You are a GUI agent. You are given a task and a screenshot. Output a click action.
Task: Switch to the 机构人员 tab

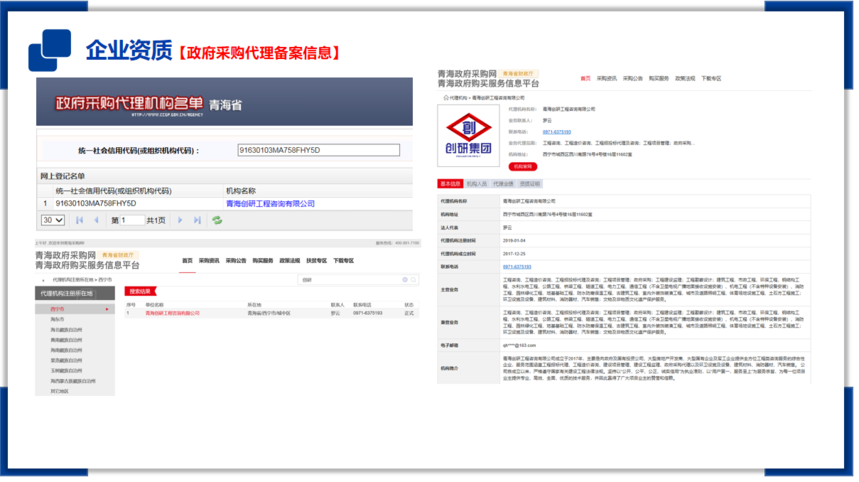click(x=477, y=183)
